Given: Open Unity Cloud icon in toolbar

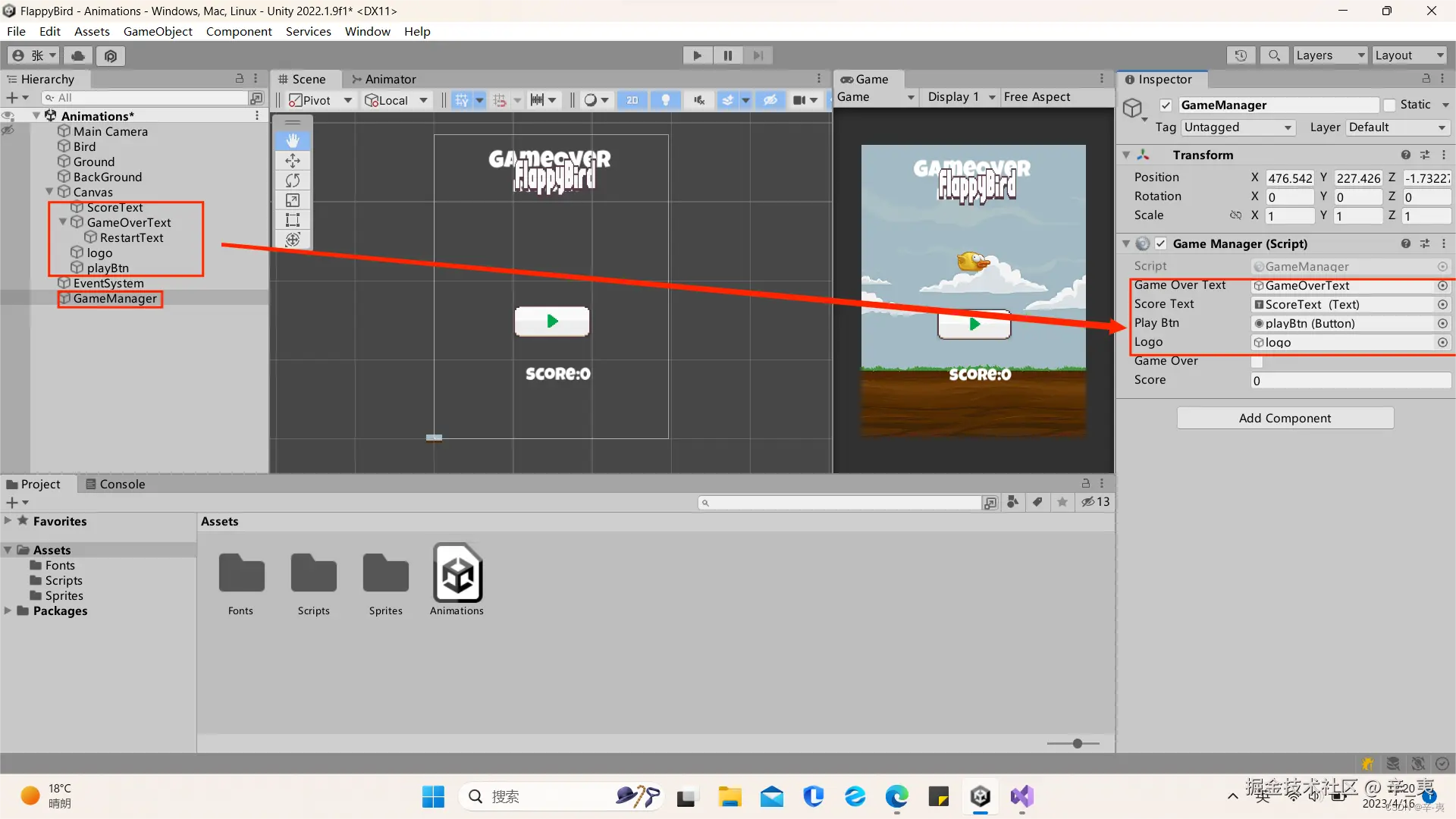Looking at the screenshot, I should pyautogui.click(x=78, y=55).
